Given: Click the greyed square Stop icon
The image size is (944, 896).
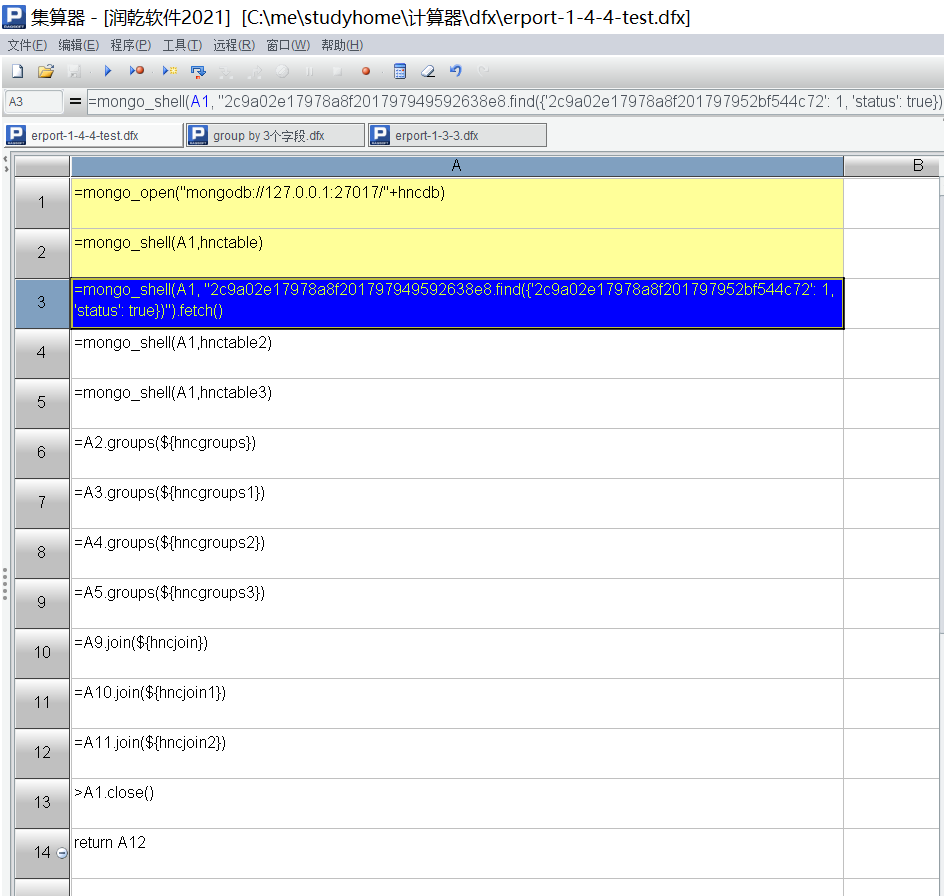Looking at the screenshot, I should (337, 72).
